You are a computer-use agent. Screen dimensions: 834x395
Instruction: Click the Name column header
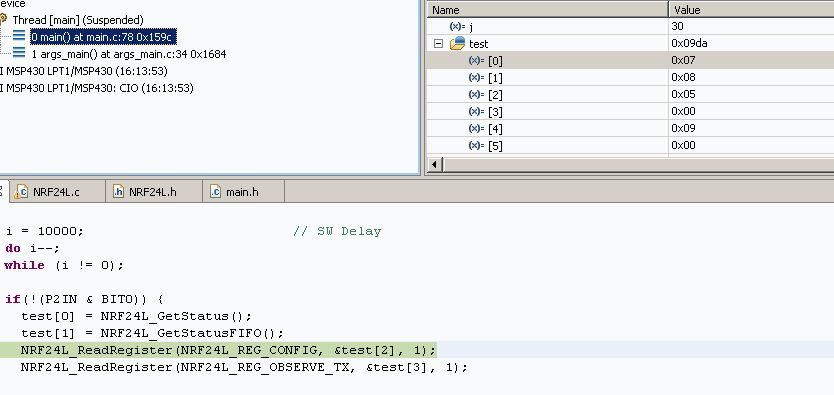pos(548,10)
